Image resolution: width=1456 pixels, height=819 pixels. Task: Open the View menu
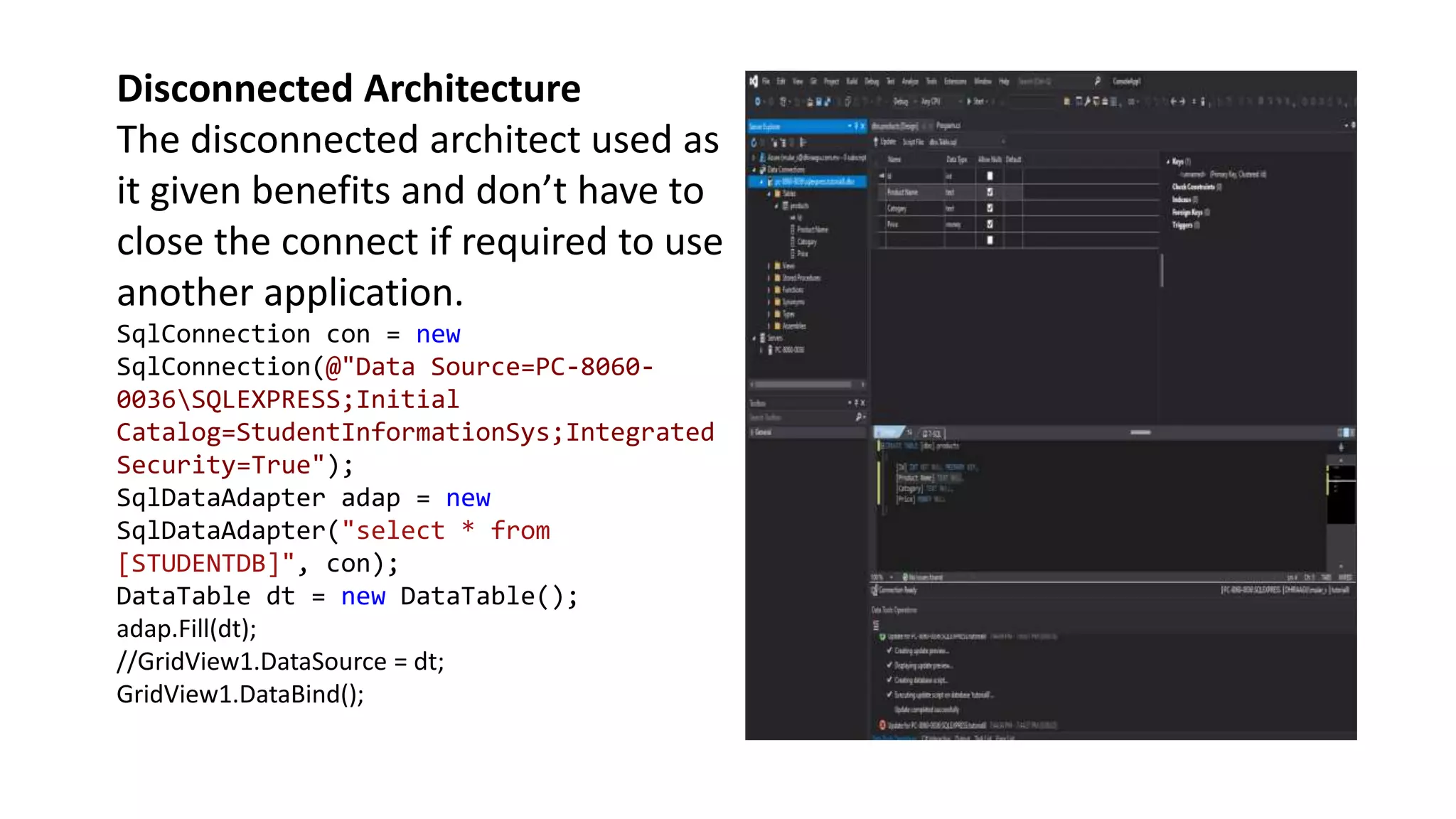pos(798,81)
